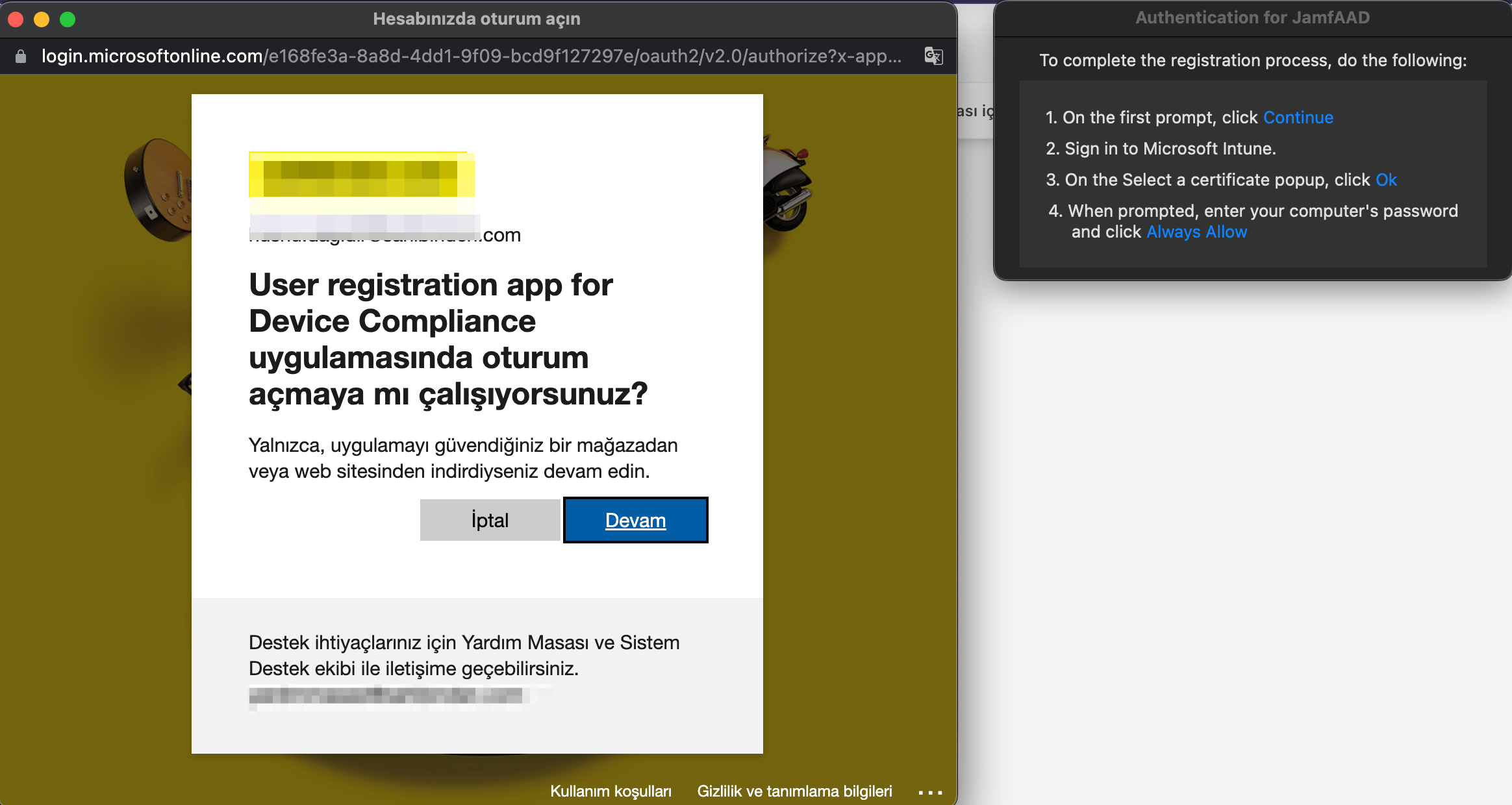1512x805 pixels.
Task: Click the lock icon beside the URL
Action: (x=21, y=56)
